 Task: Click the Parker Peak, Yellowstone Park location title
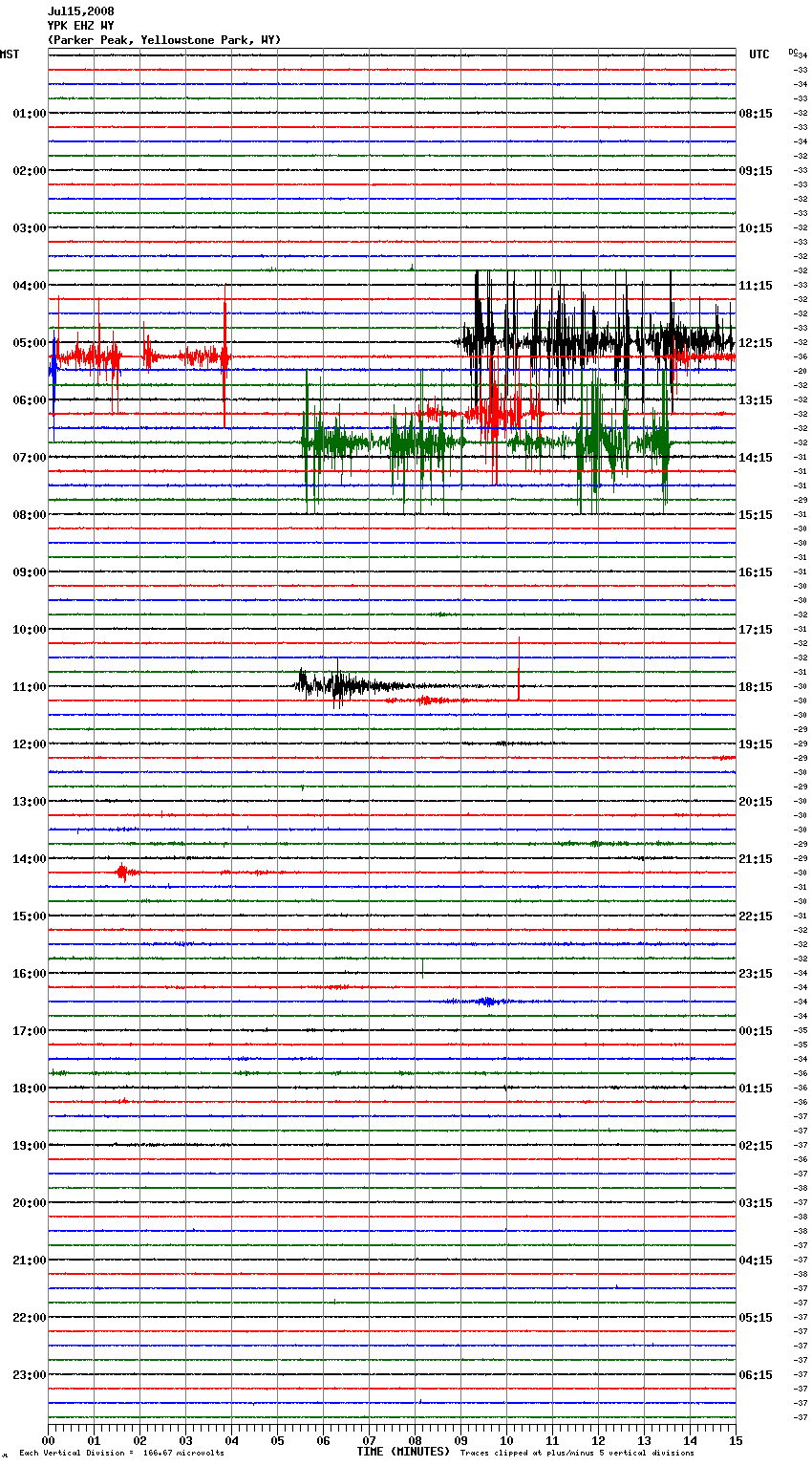click(164, 40)
